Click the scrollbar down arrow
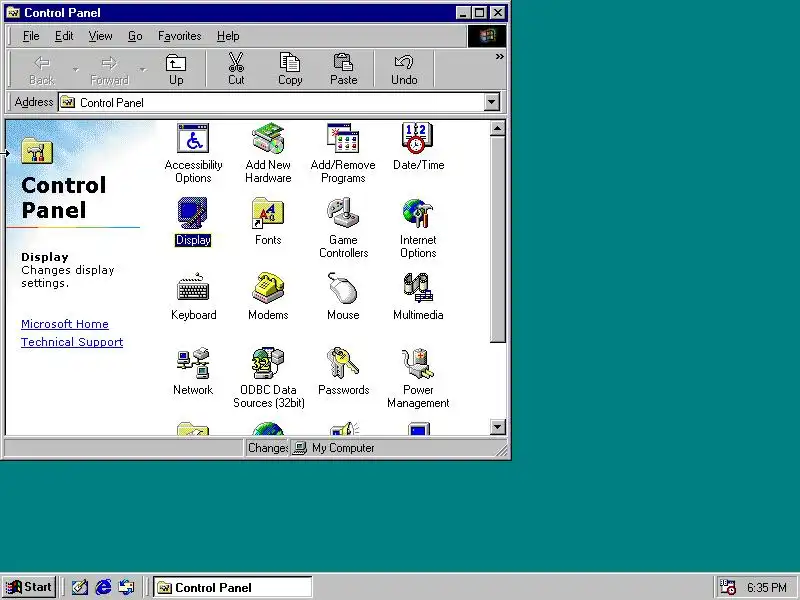Image resolution: width=800 pixels, height=600 pixels. click(497, 427)
